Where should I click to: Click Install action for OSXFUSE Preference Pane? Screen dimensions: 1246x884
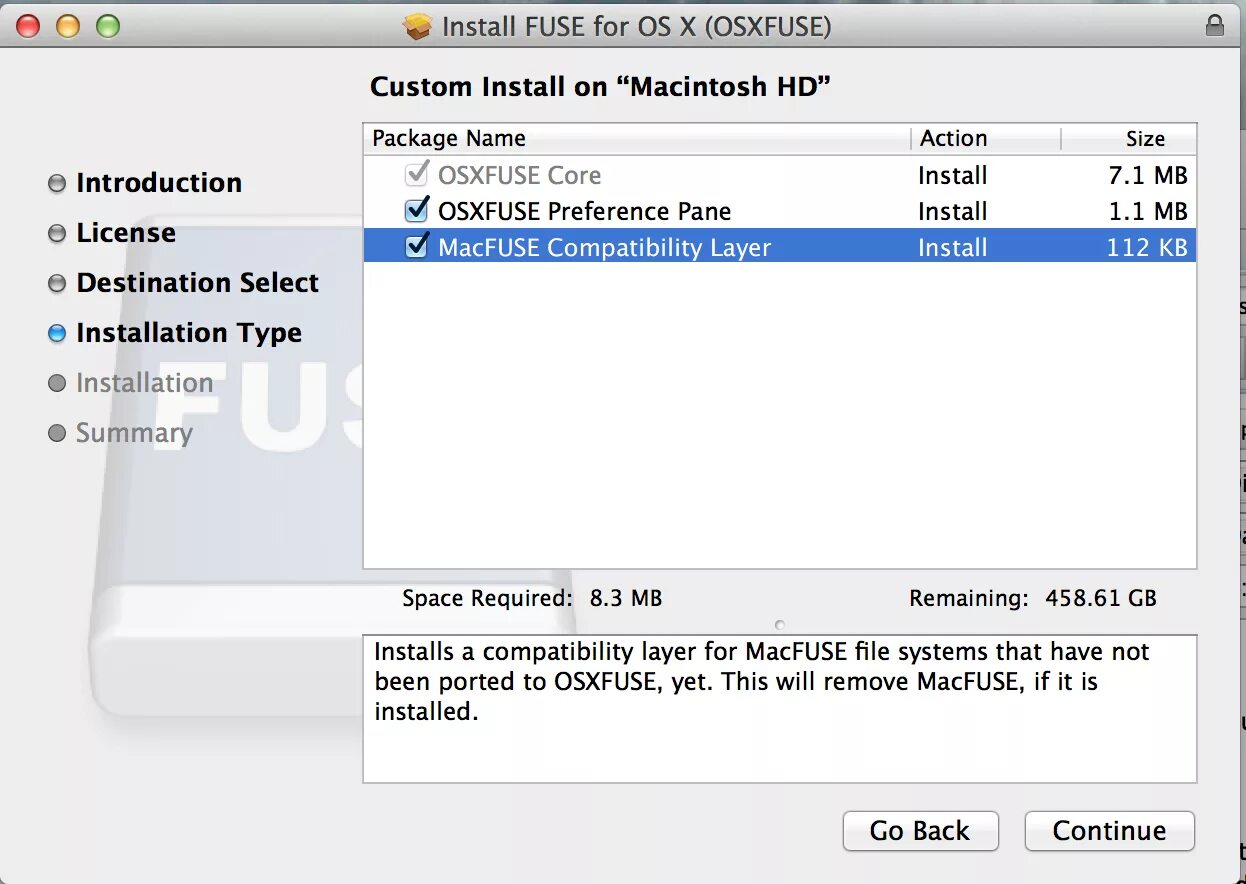952,212
